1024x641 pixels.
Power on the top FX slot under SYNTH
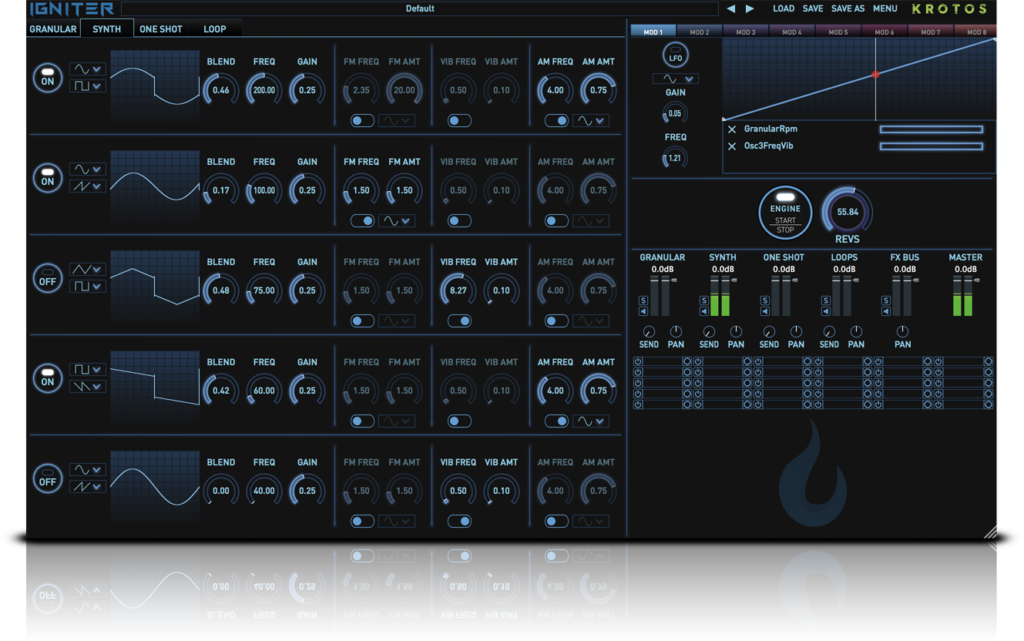698,361
